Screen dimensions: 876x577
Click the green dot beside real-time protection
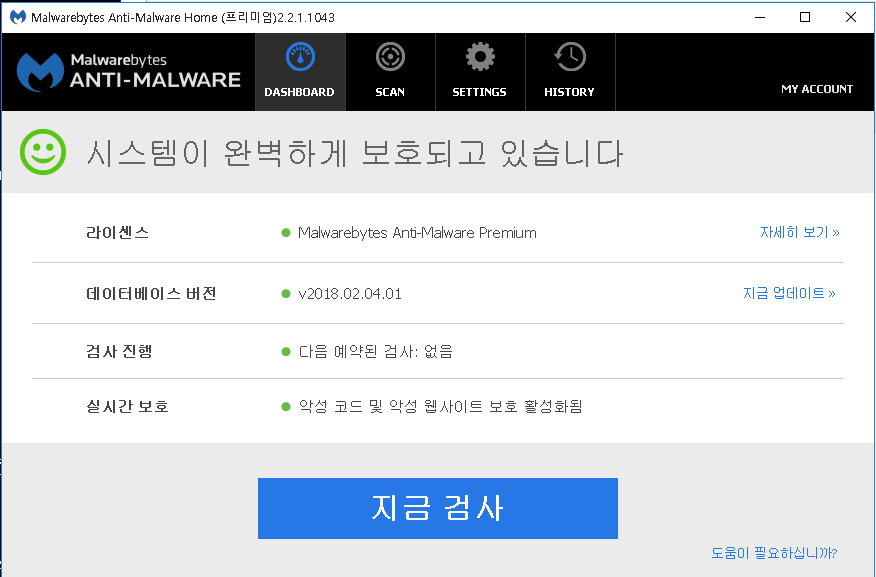[x=286, y=407]
